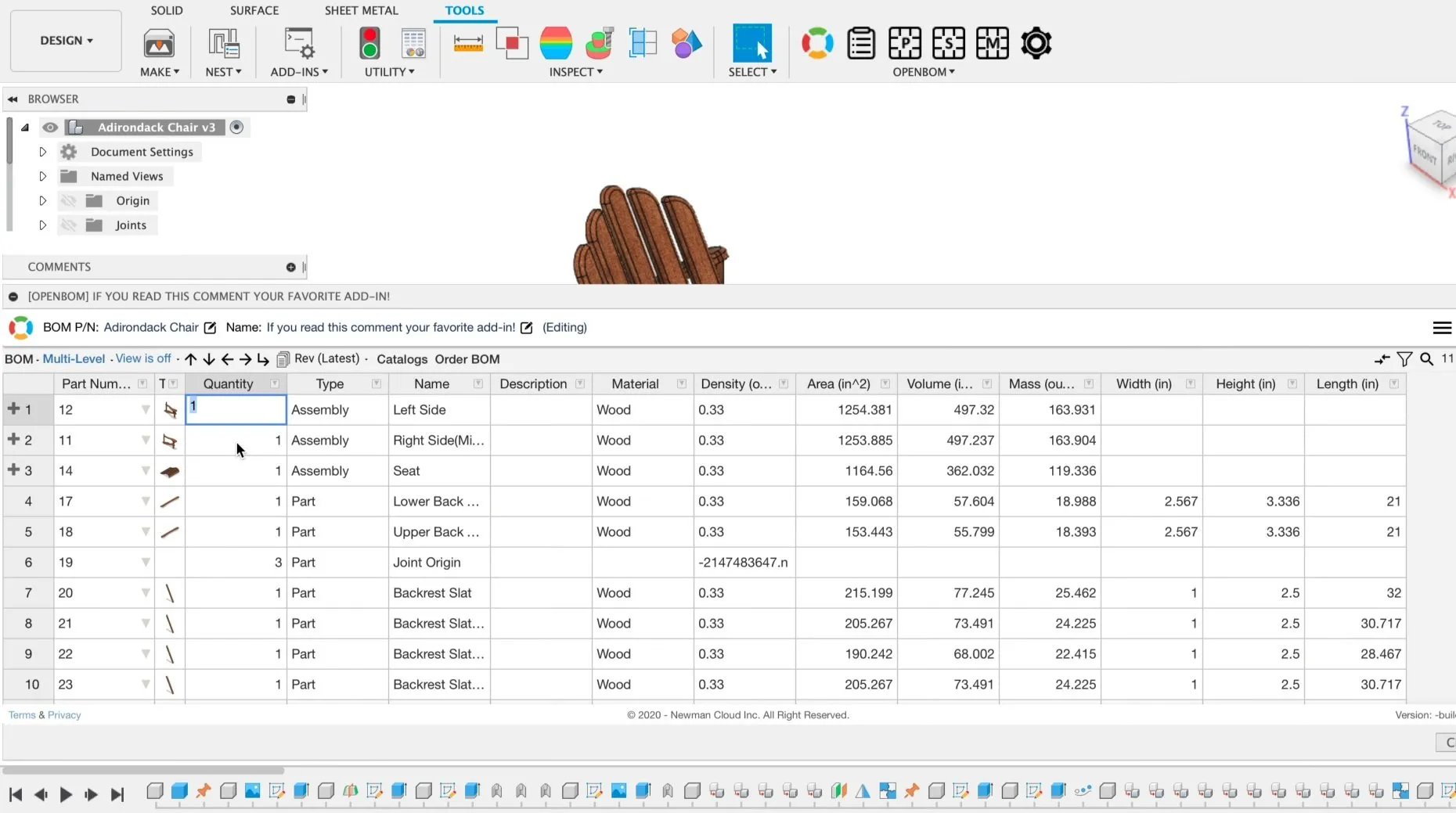Open the BOM search magnifier icon
Screen dimensions: 1456x813
pyautogui.click(x=1427, y=359)
